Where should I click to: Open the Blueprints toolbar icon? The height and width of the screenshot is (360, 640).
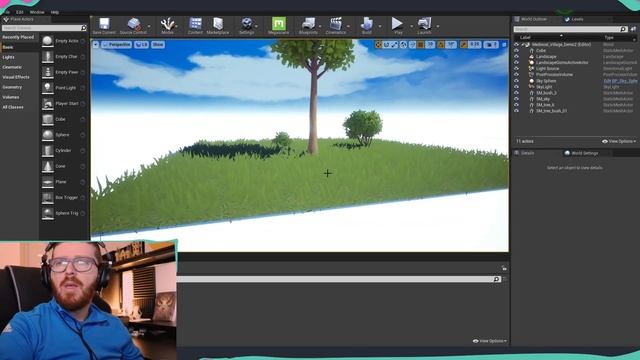tap(308, 24)
